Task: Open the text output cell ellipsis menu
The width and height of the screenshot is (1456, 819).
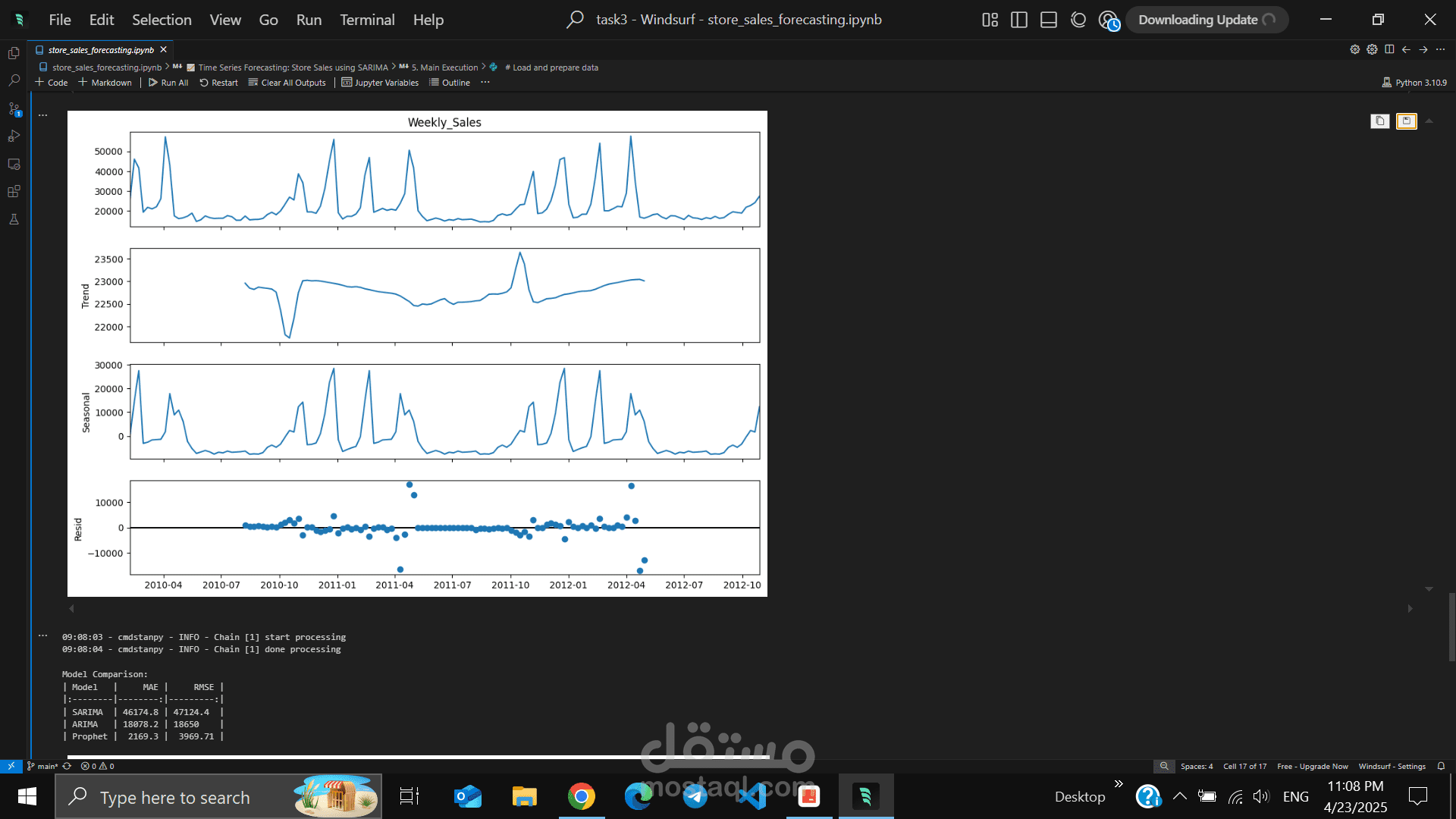Action: point(43,635)
